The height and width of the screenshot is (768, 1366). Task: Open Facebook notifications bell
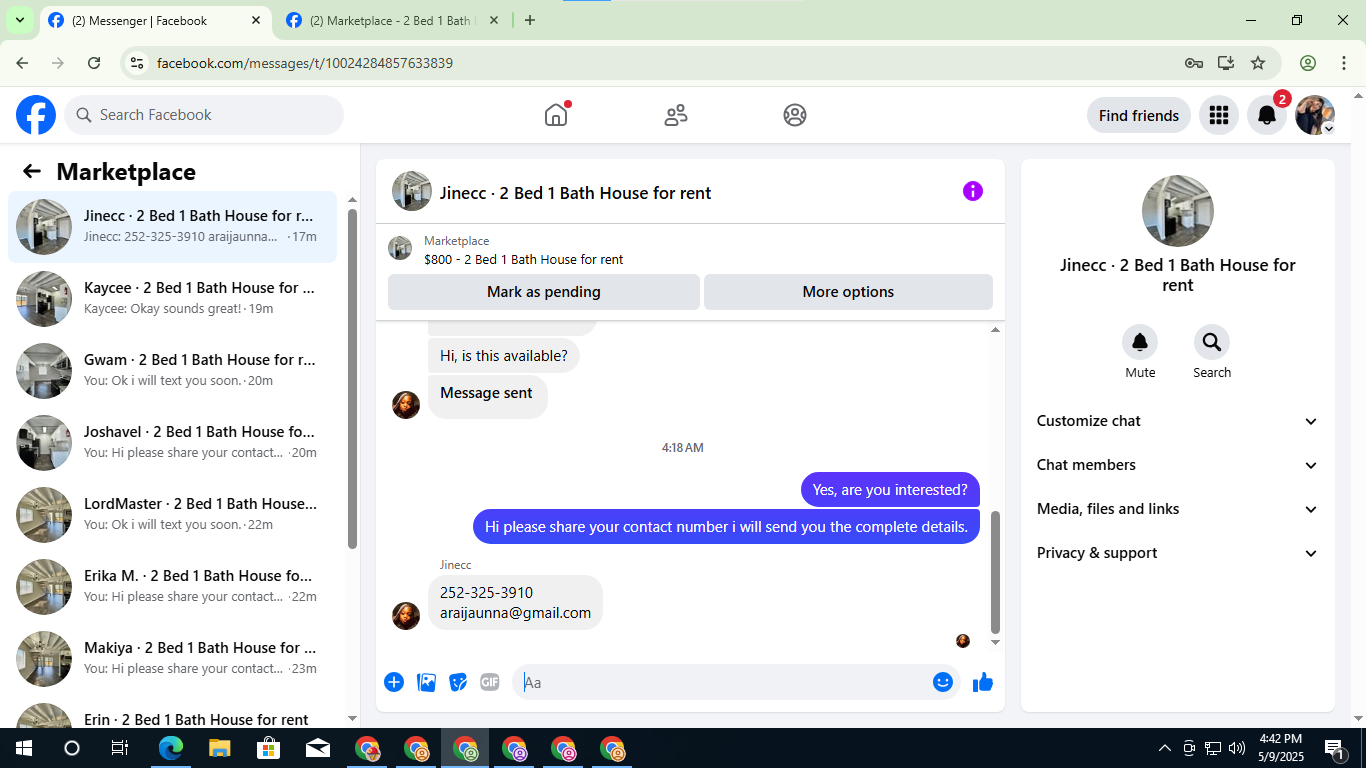coord(1267,115)
